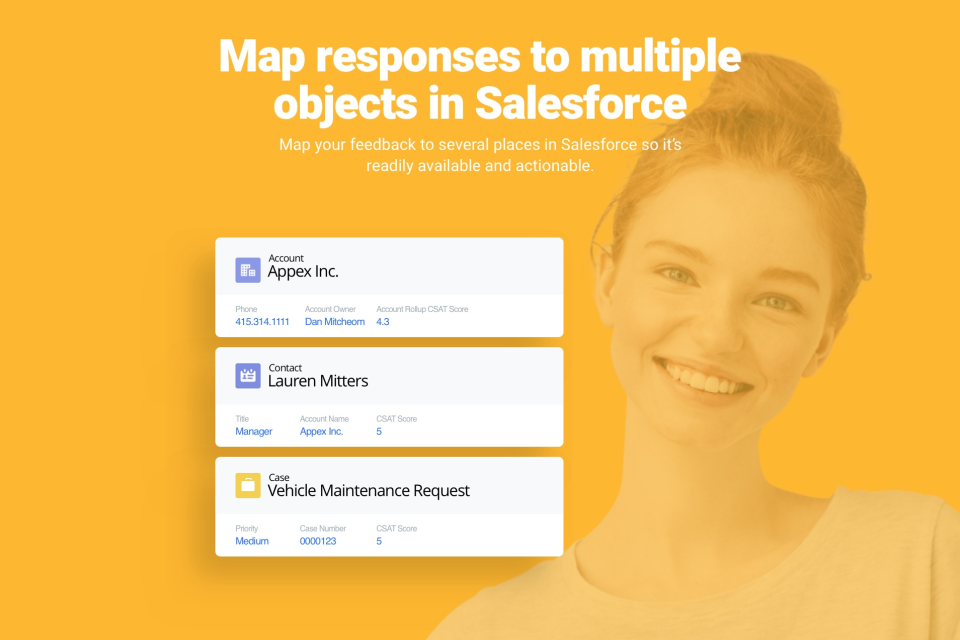Click the yellow Case briefcase icon
The image size is (960, 640).
click(248, 486)
